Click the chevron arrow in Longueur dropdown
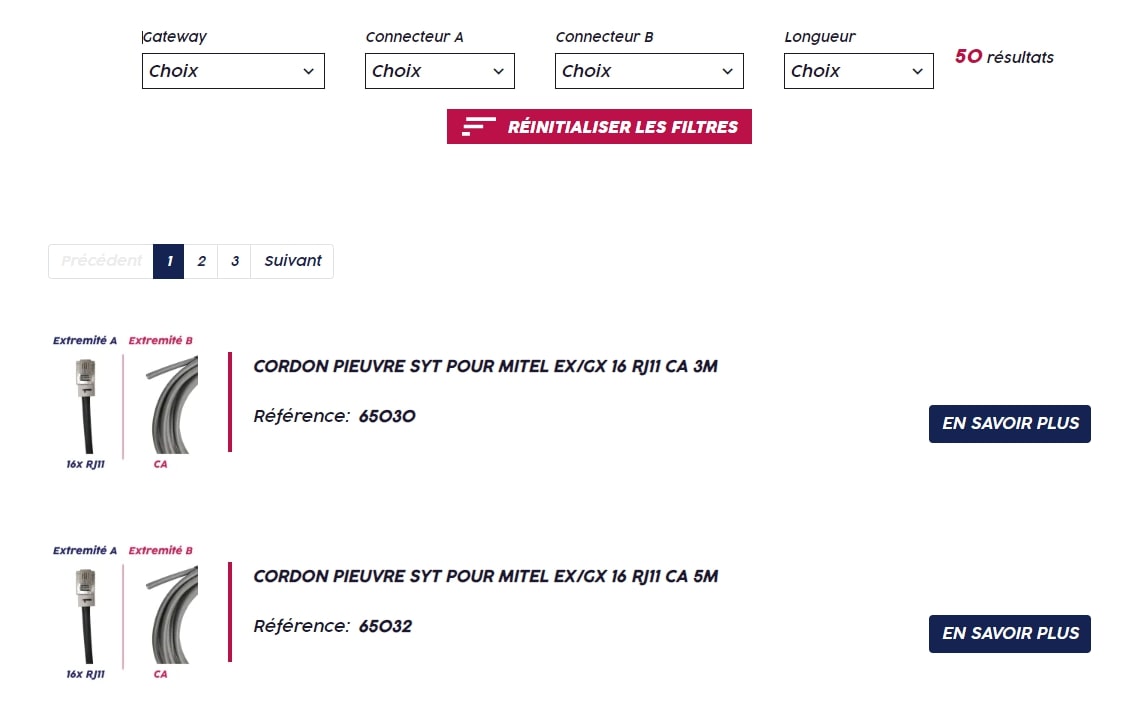 click(x=917, y=71)
